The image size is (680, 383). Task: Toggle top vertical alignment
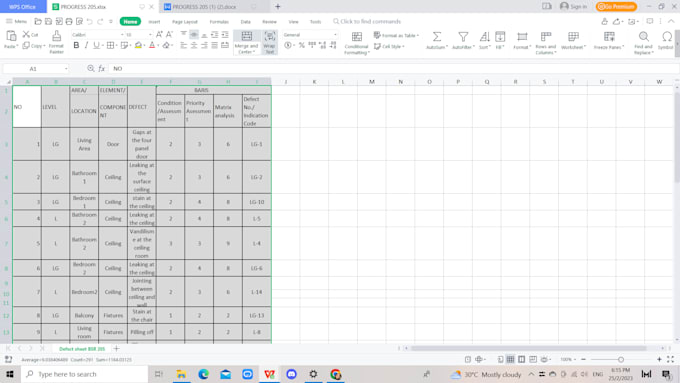click(x=183, y=34)
